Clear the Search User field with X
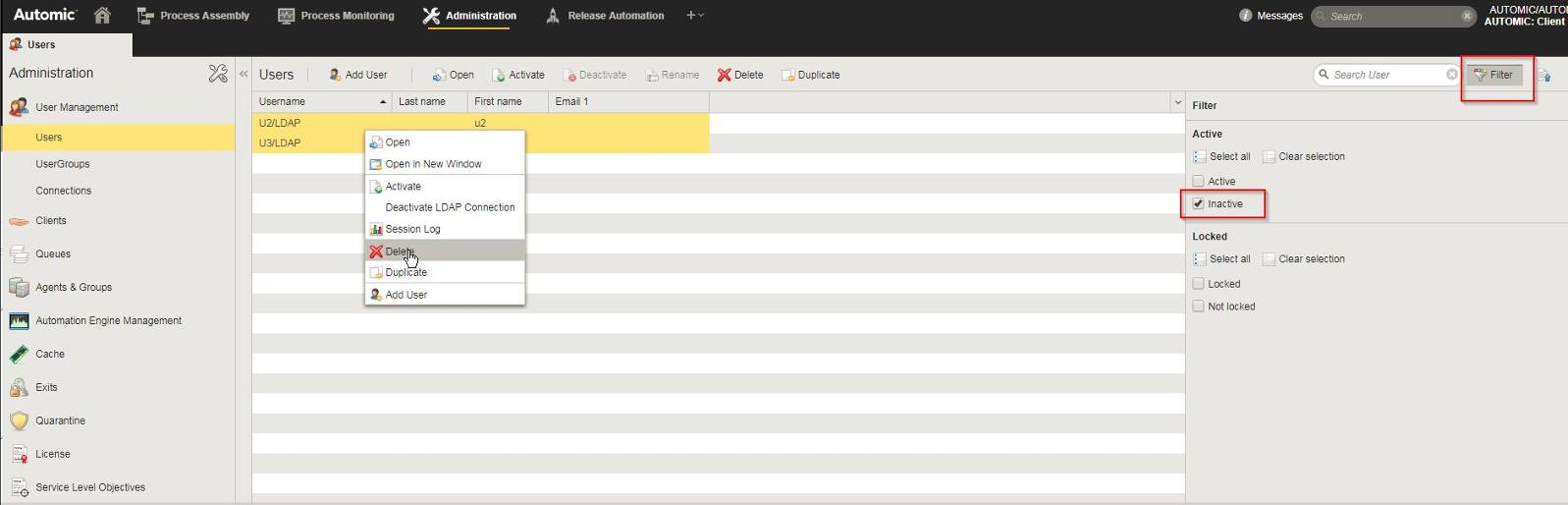The image size is (1568, 505). [1452, 75]
